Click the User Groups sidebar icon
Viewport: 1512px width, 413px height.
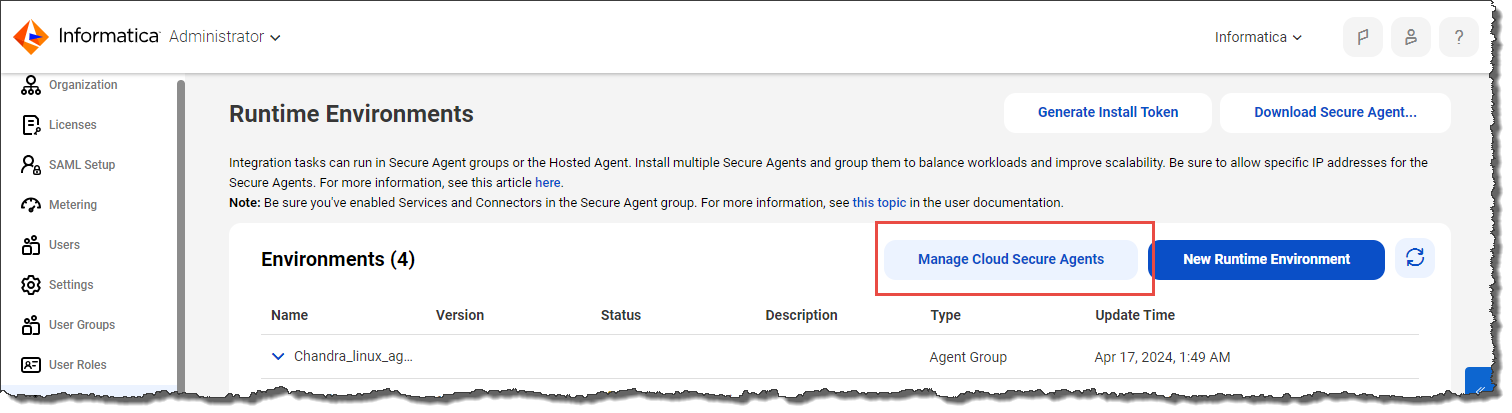click(x=31, y=325)
